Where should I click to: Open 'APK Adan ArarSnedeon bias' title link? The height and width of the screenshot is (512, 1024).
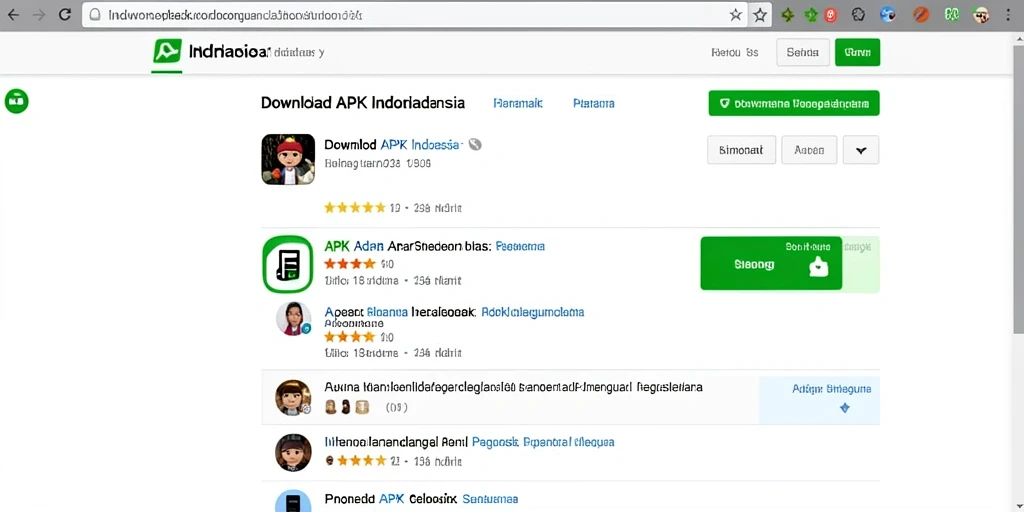pyautogui.click(x=408, y=246)
